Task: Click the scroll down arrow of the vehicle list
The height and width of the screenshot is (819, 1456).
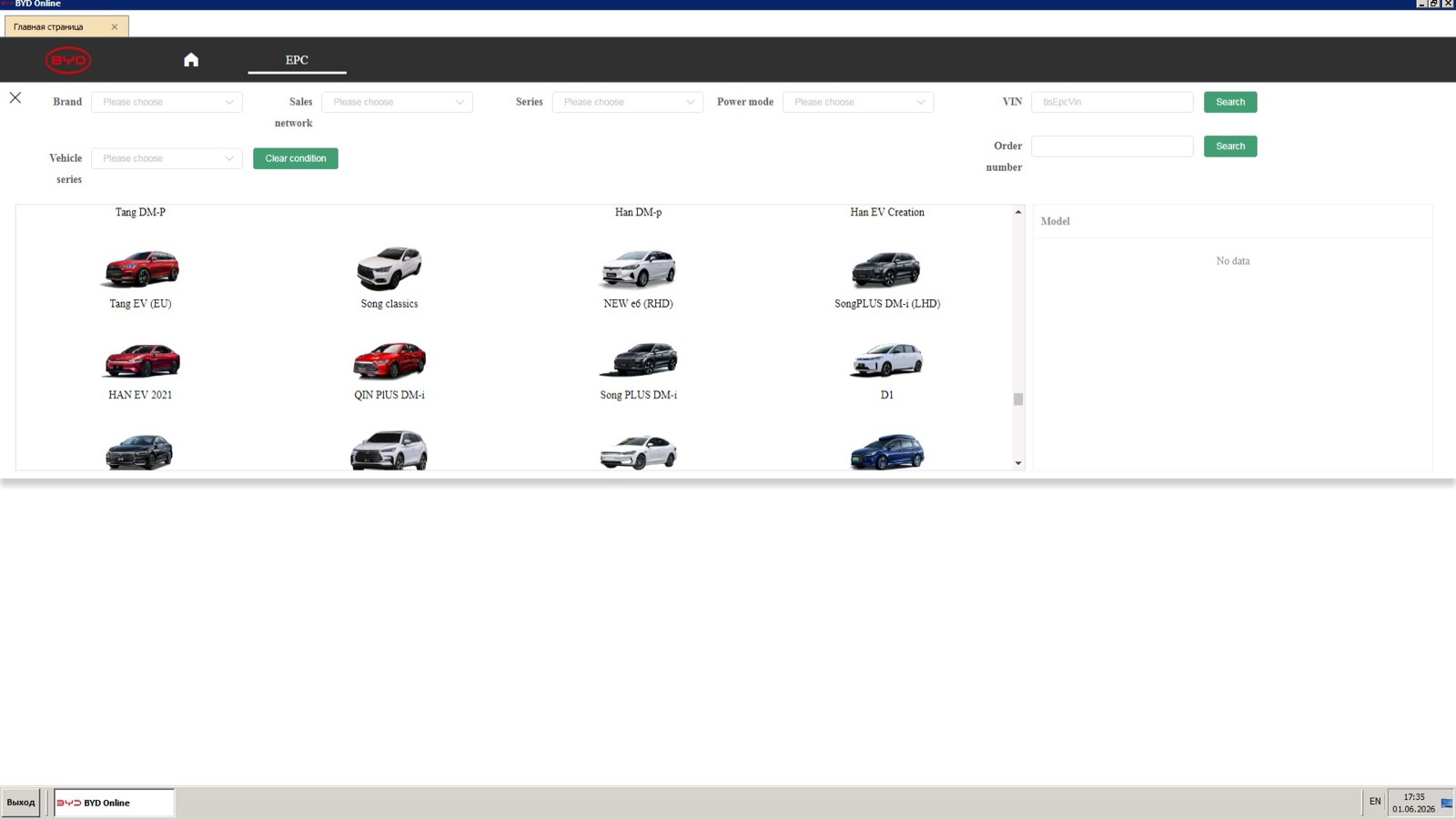Action: pos(1018,463)
